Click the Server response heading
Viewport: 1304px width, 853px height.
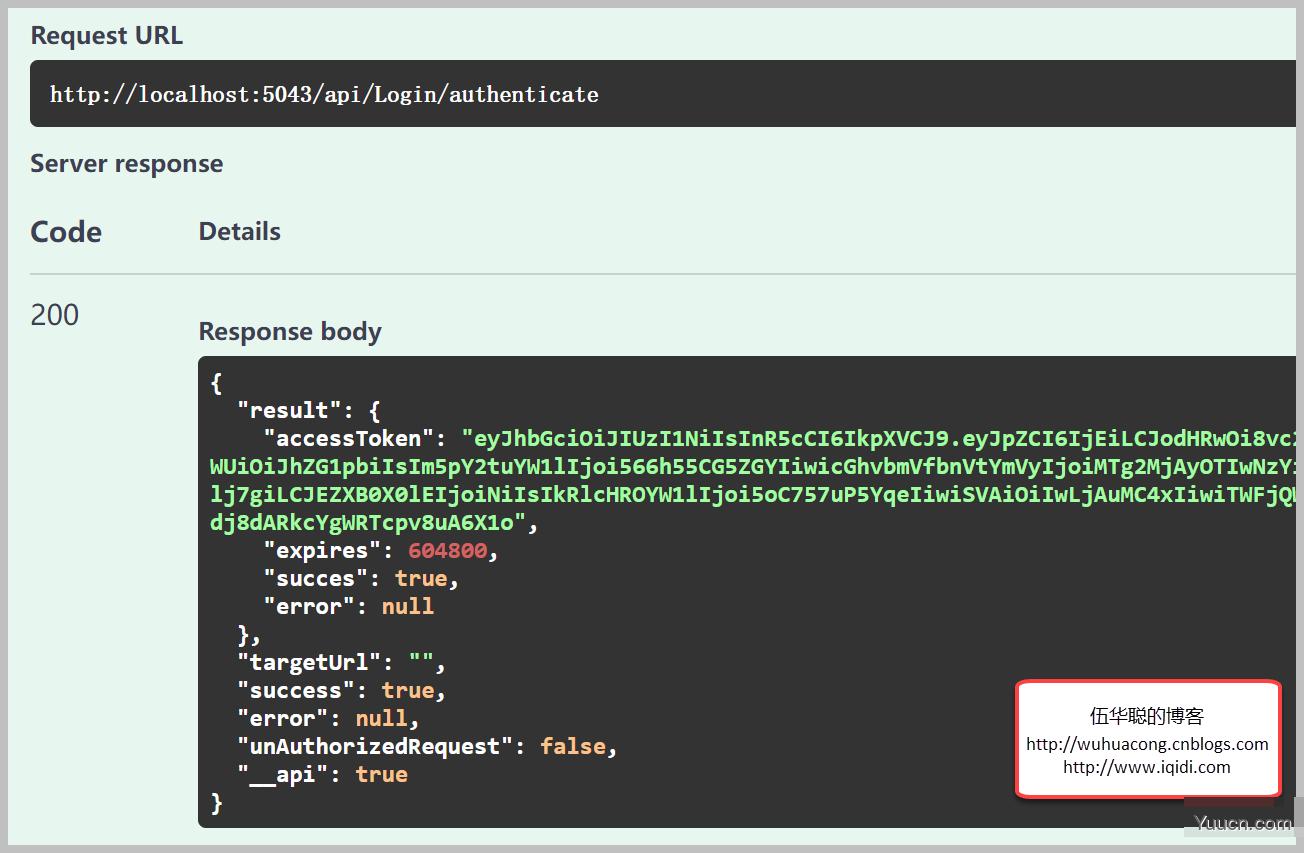[x=127, y=164]
